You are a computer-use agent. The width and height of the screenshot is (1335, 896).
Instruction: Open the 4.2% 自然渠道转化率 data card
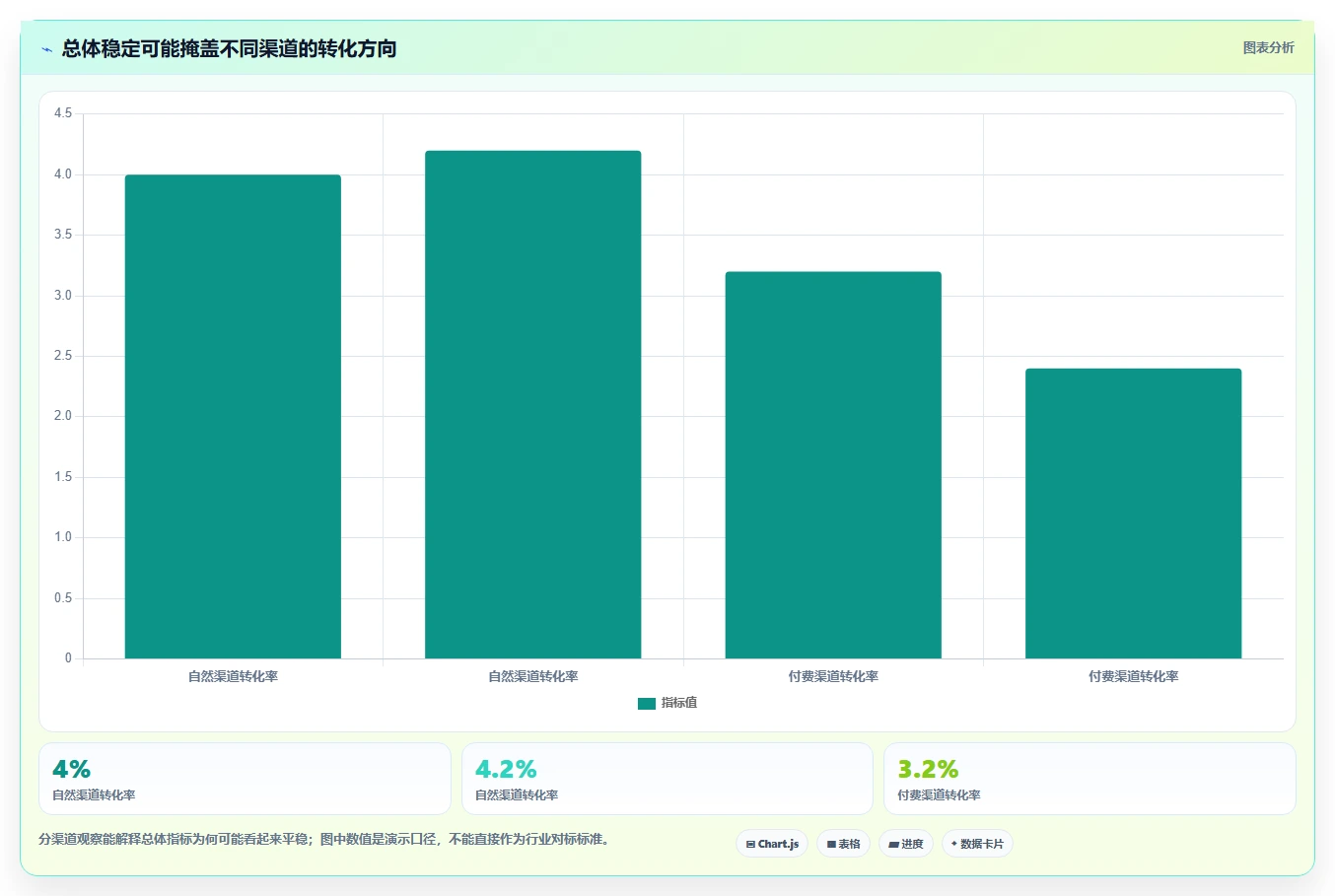click(x=667, y=779)
